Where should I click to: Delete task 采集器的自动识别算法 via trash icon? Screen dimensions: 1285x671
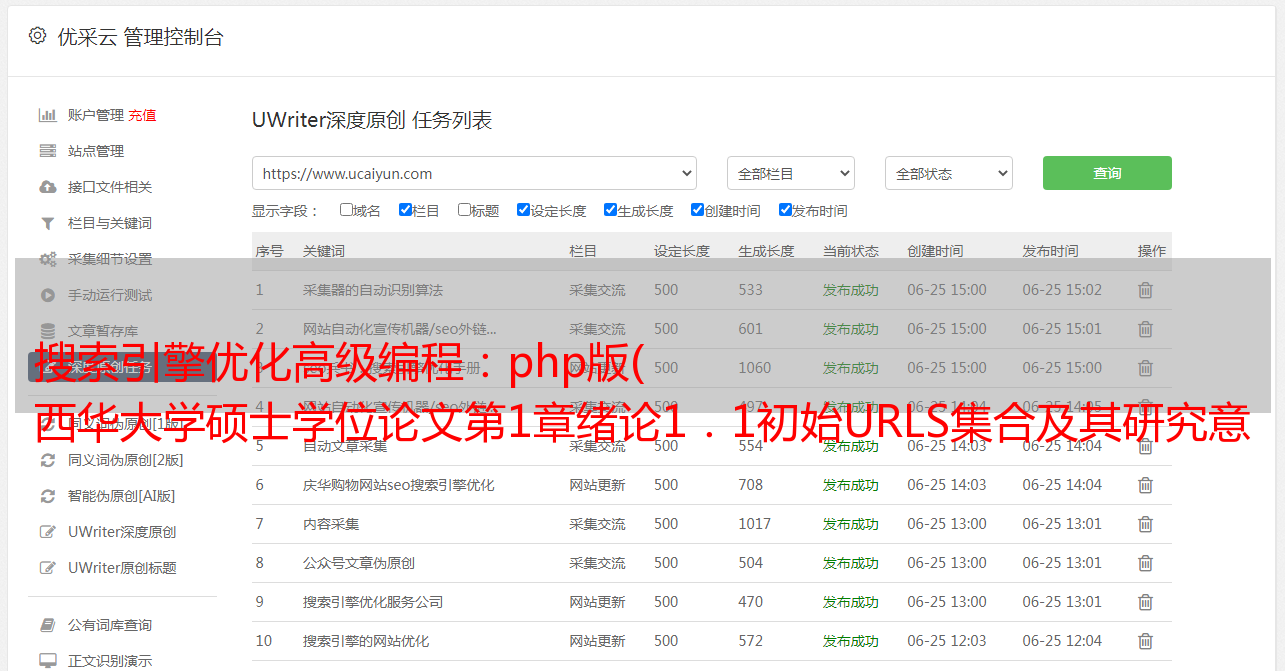point(1146,290)
